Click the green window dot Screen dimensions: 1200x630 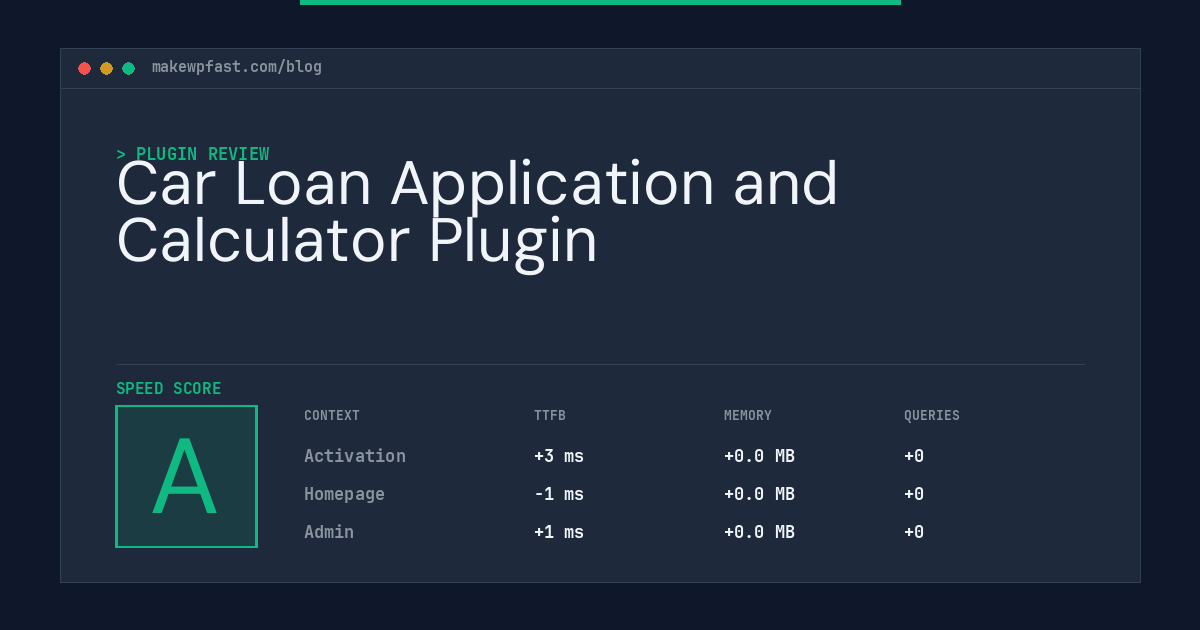point(128,68)
